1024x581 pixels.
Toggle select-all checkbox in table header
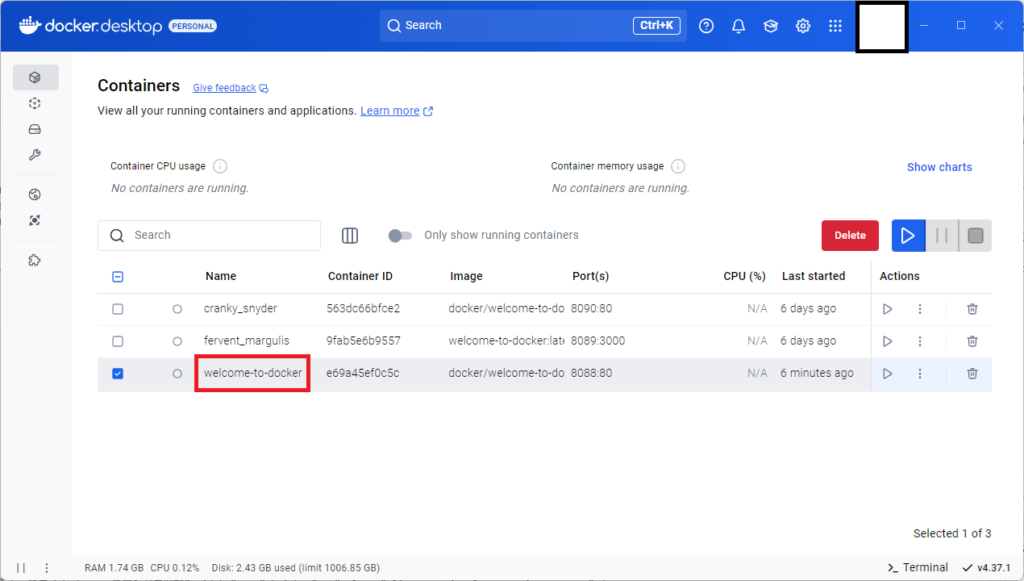tap(118, 277)
